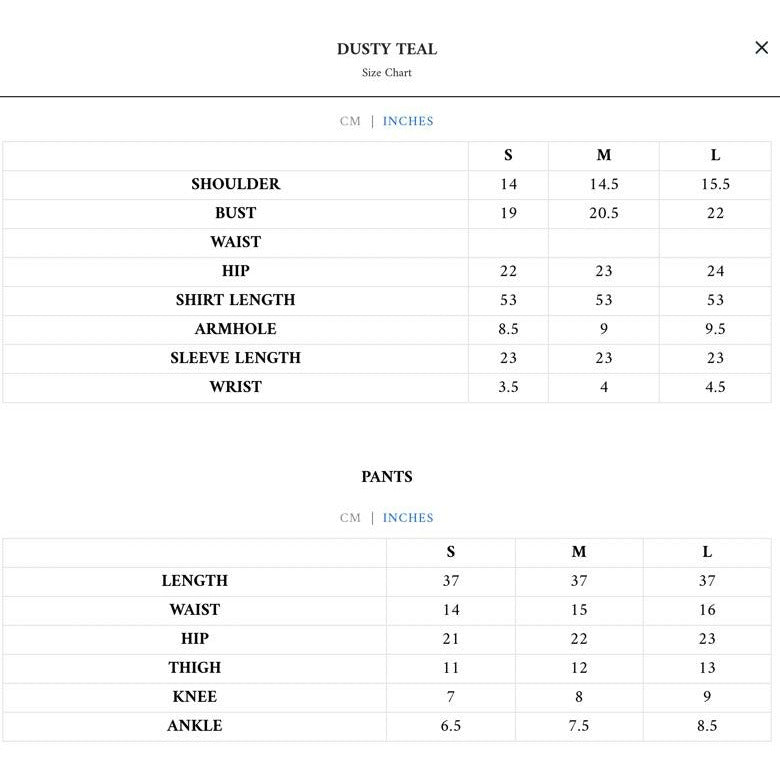Click the PANTS section heading
The width and height of the screenshot is (780, 780).
pyautogui.click(x=387, y=477)
